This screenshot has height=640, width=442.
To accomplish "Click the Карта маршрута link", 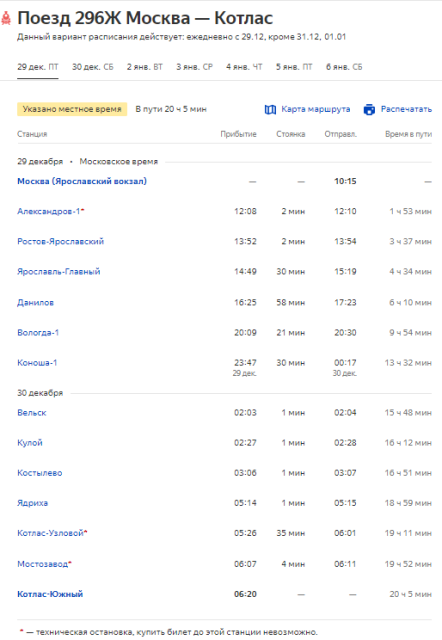I will coord(315,109).
